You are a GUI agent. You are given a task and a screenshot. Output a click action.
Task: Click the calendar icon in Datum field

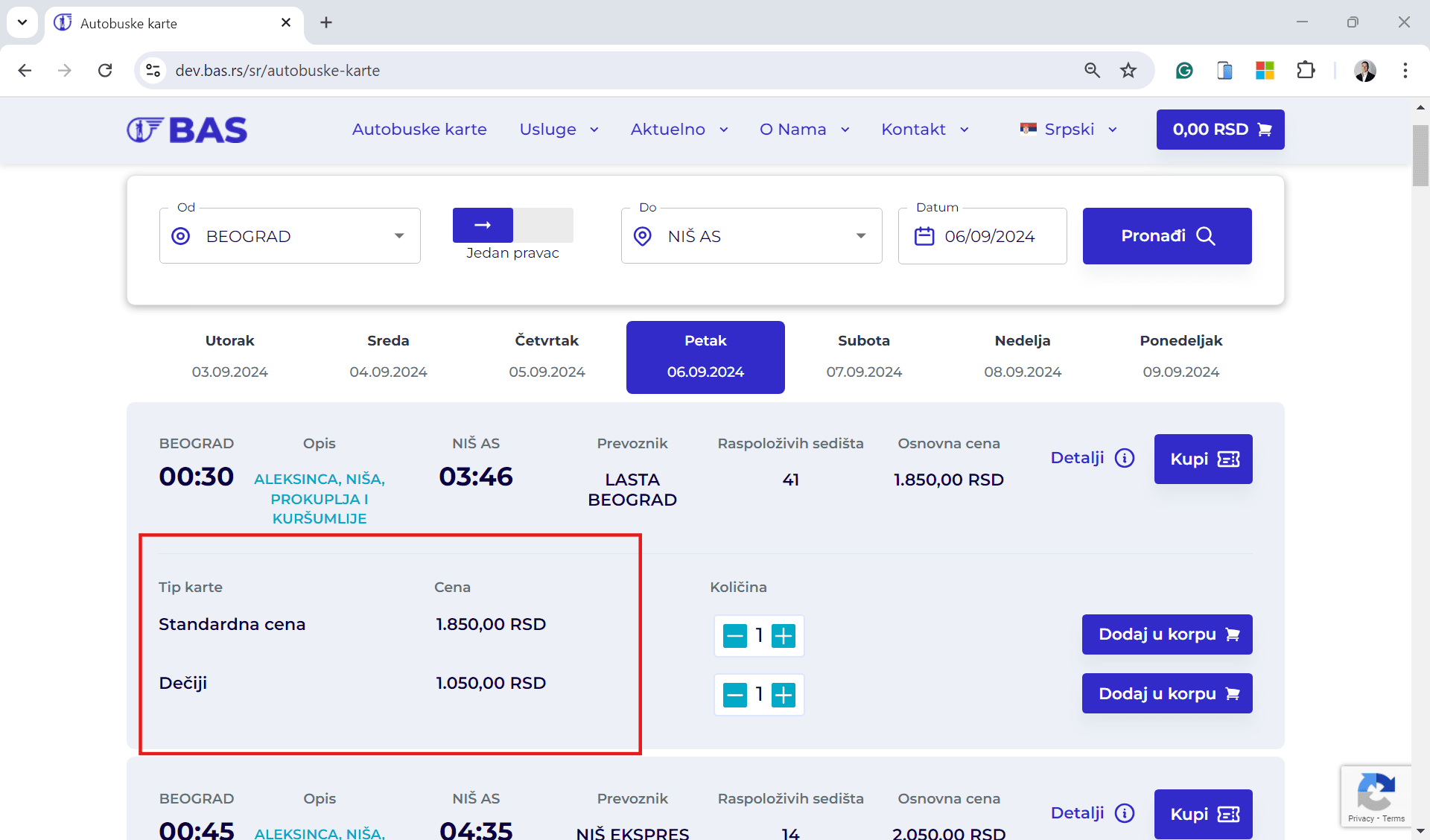click(924, 236)
